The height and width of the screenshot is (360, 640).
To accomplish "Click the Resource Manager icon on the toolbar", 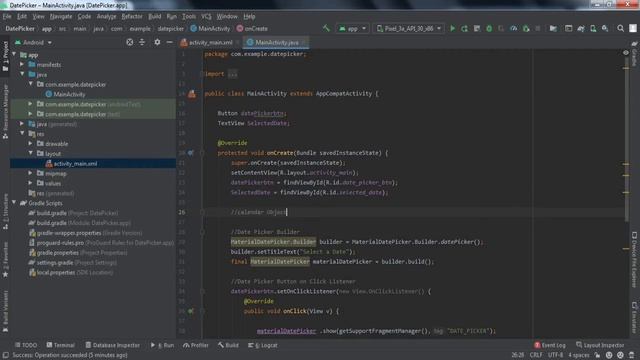I will pyautogui.click(x=568, y=29).
